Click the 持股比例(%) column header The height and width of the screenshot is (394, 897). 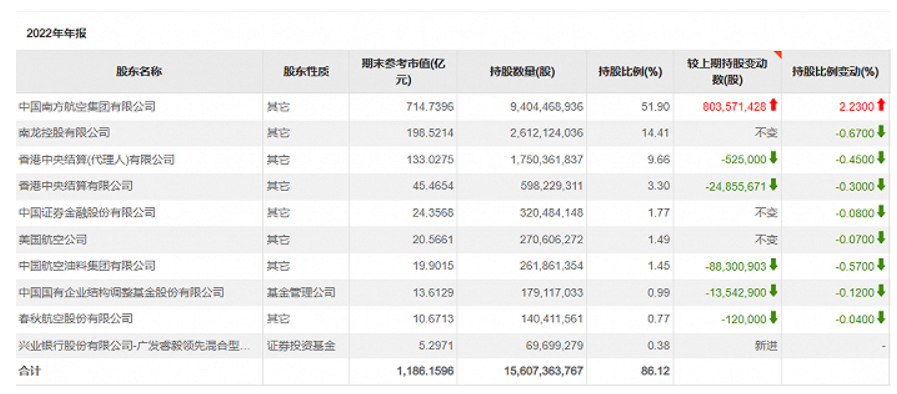[x=630, y=72]
